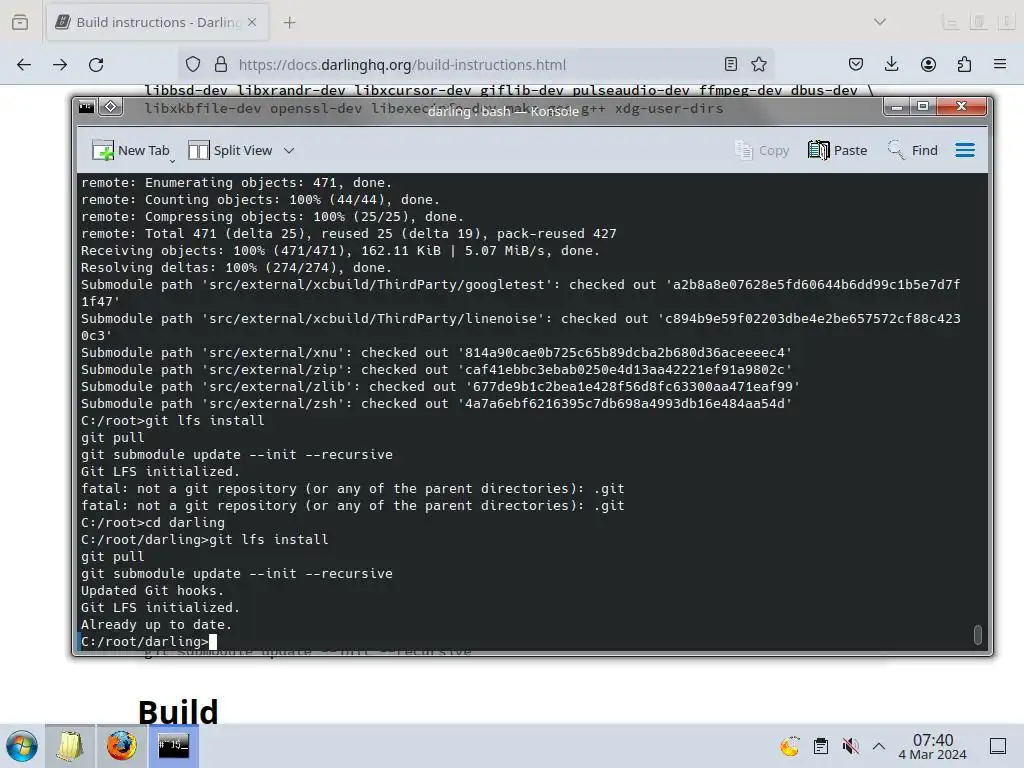Expand the list all tabs chevron

[880, 22]
